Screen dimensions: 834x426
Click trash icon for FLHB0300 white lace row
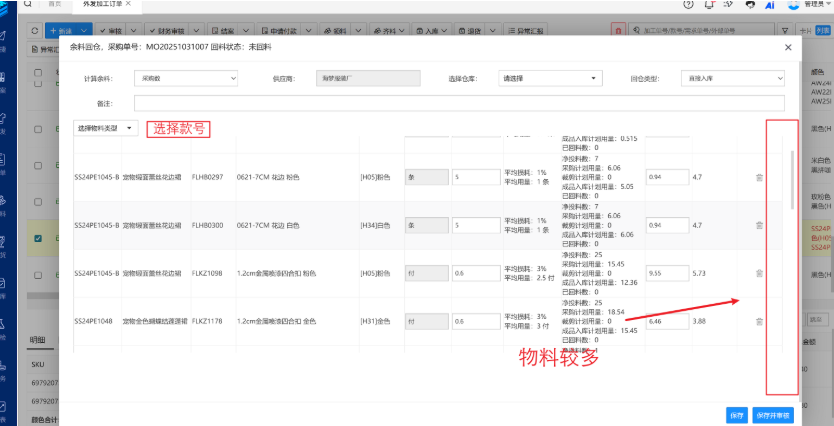[759, 225]
